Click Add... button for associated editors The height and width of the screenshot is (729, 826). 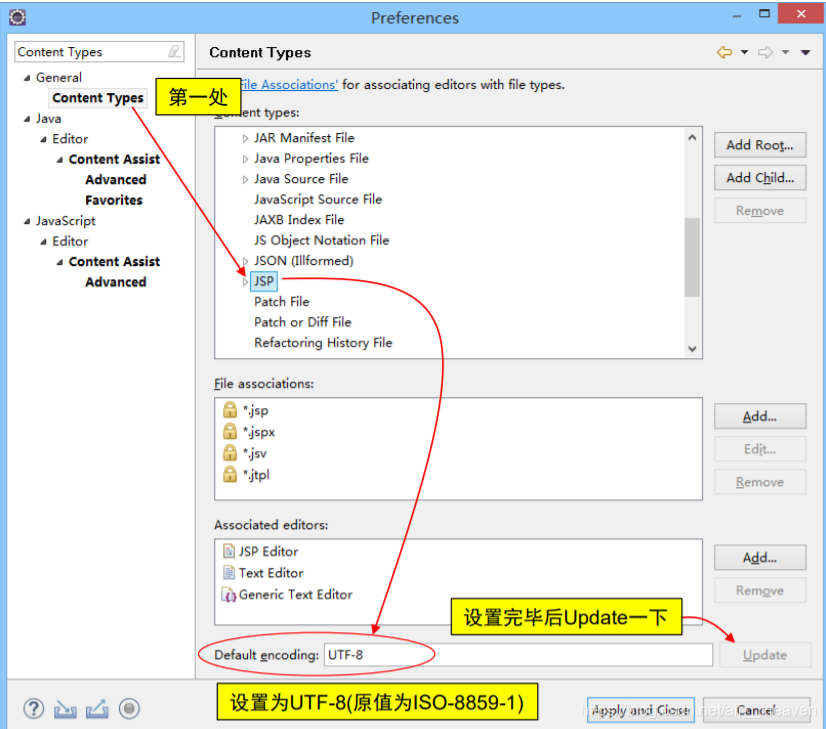(760, 557)
